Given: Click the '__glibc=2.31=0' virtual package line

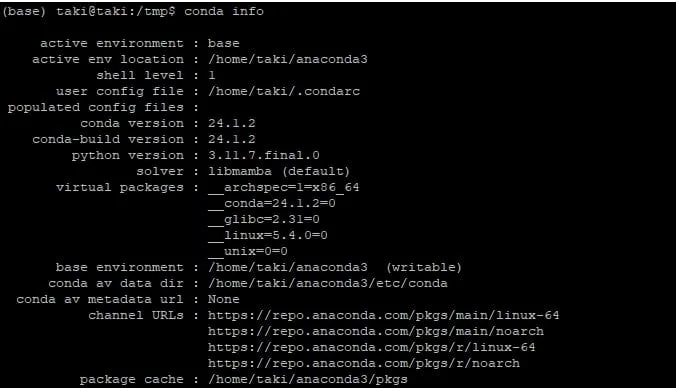Looking at the screenshot, I should point(263,219).
